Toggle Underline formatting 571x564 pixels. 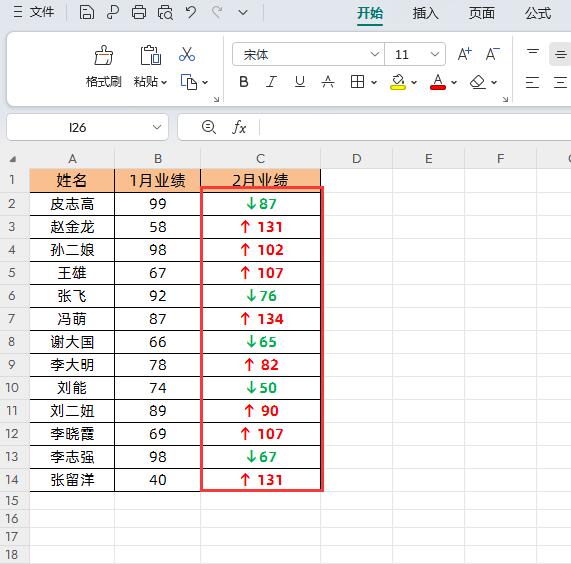(x=300, y=82)
